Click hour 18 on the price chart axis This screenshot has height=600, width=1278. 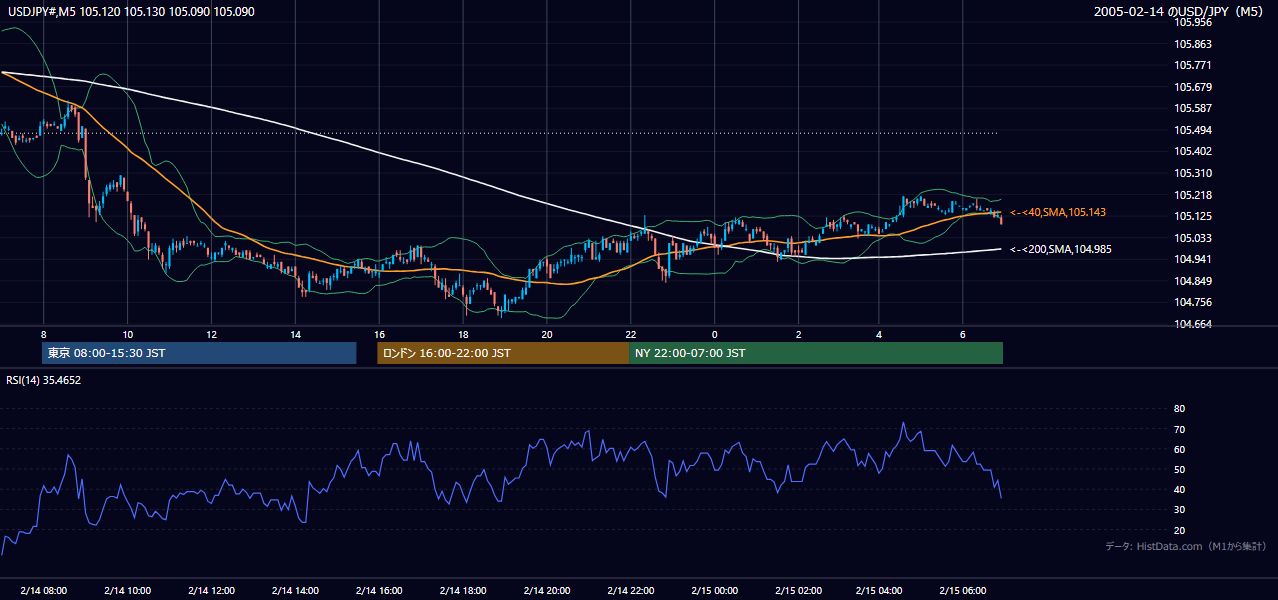[x=463, y=333]
